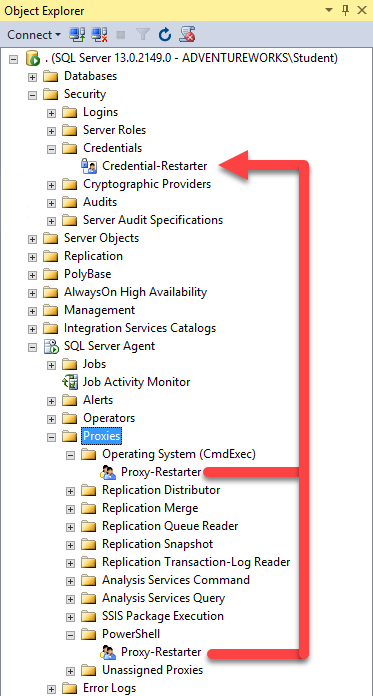
Task: Select Job Activity Monitor label
Action: 136,382
